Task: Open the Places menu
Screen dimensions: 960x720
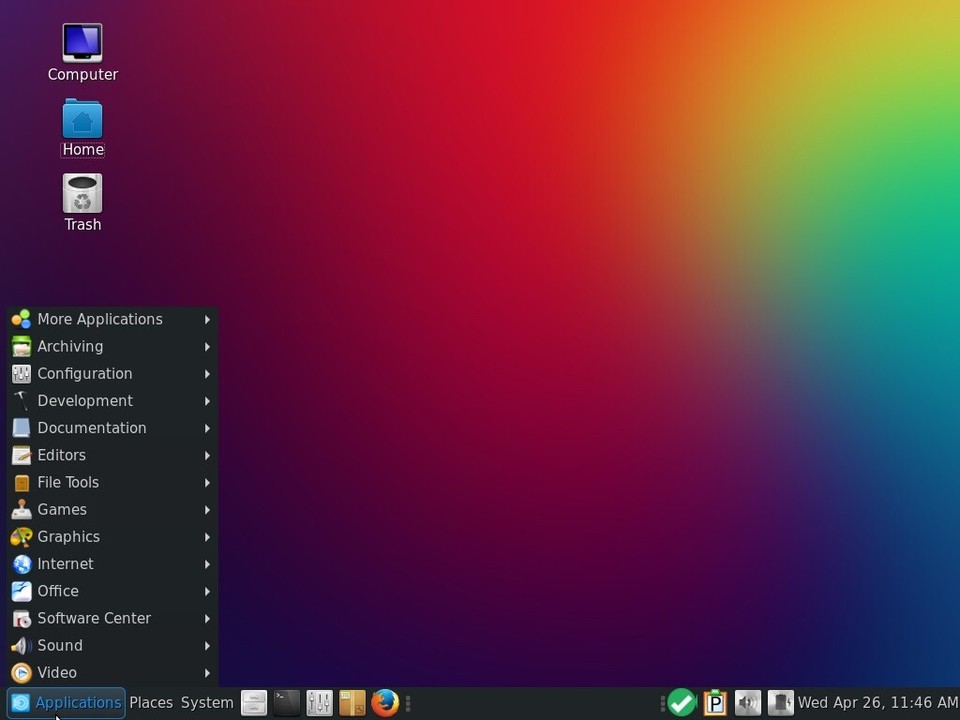Action: [x=151, y=702]
